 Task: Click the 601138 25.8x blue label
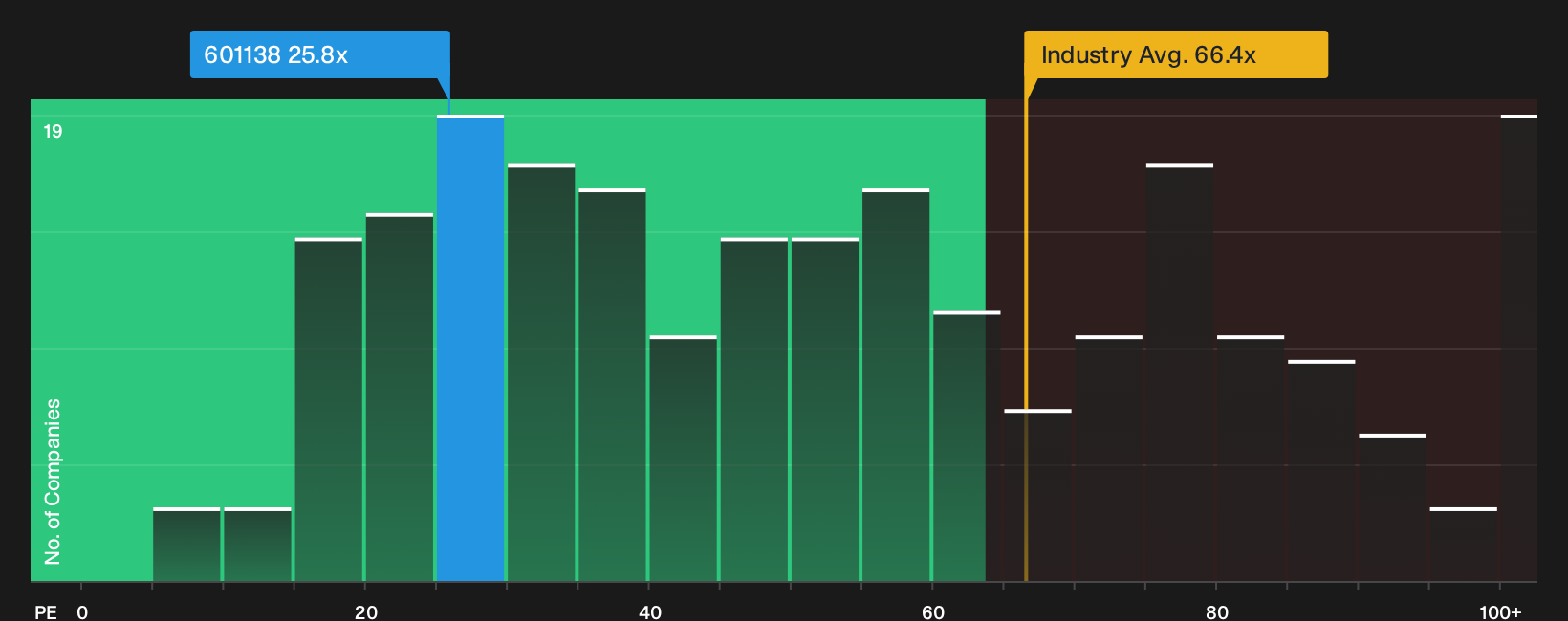(319, 54)
